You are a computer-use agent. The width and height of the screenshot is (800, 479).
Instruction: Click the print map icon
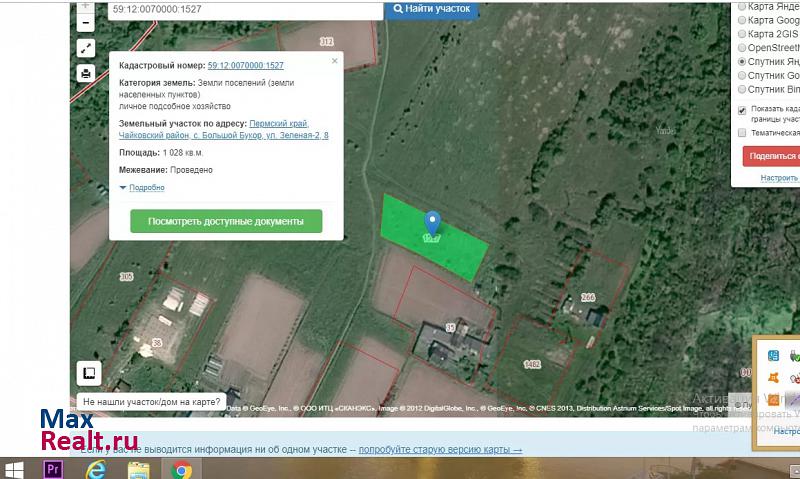(85, 73)
